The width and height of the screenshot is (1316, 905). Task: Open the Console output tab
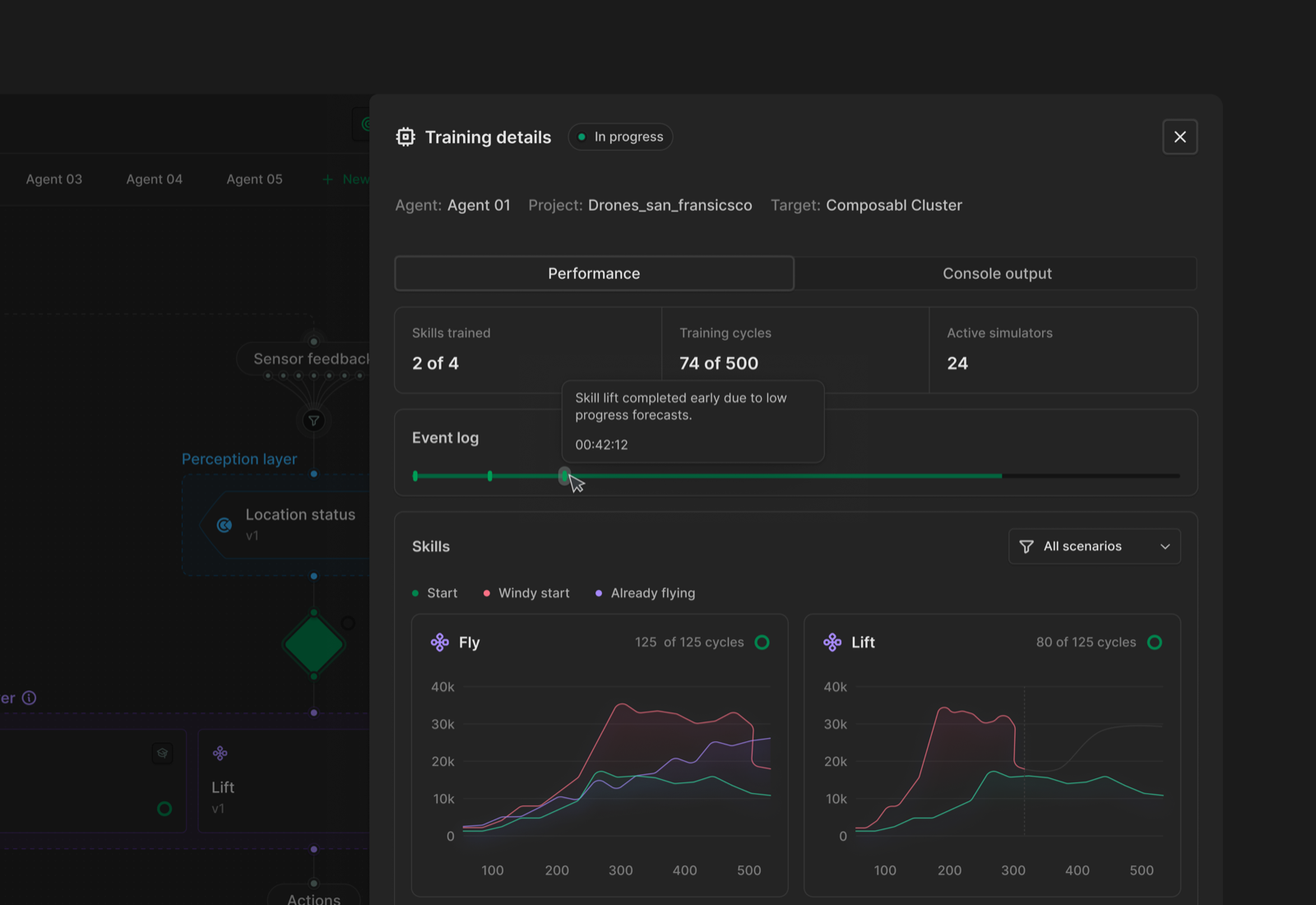996,273
